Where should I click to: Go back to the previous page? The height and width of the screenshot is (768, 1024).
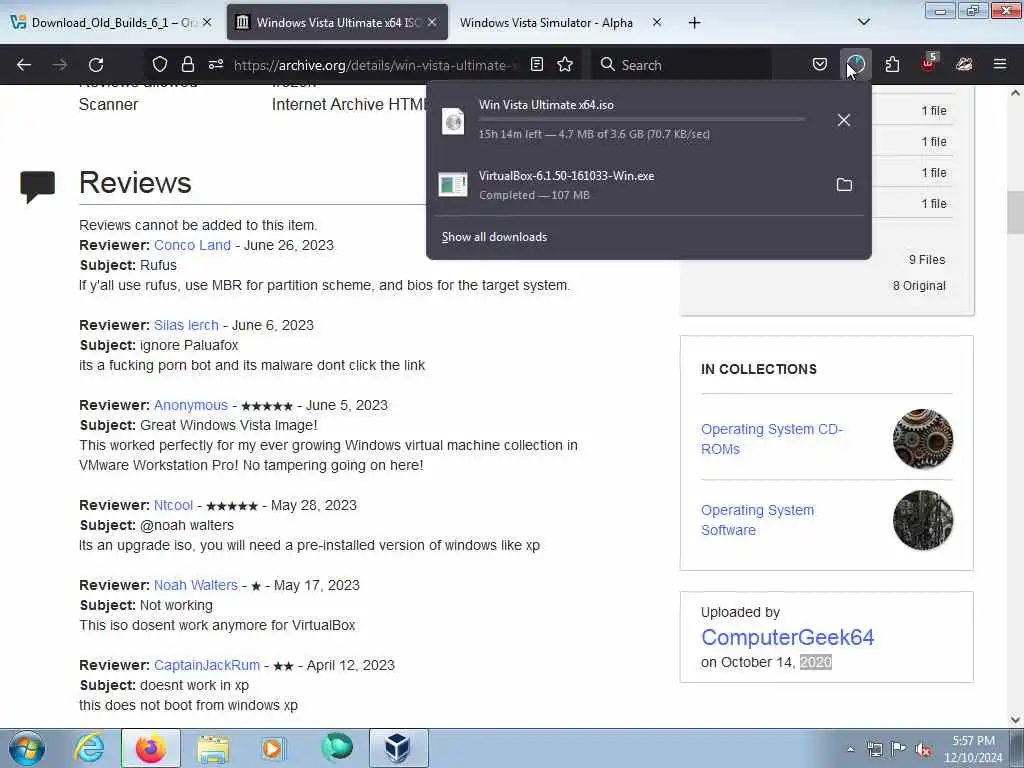[24, 65]
